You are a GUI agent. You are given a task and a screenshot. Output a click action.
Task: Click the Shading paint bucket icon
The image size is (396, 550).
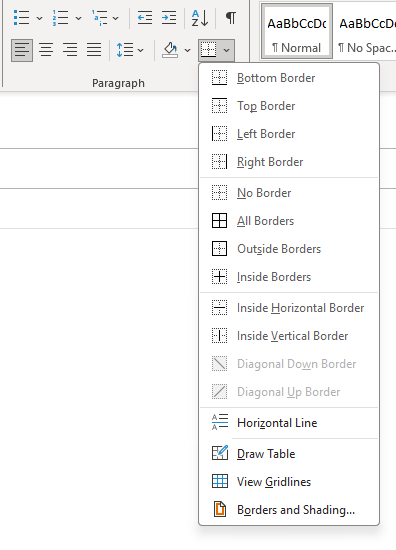[170, 50]
